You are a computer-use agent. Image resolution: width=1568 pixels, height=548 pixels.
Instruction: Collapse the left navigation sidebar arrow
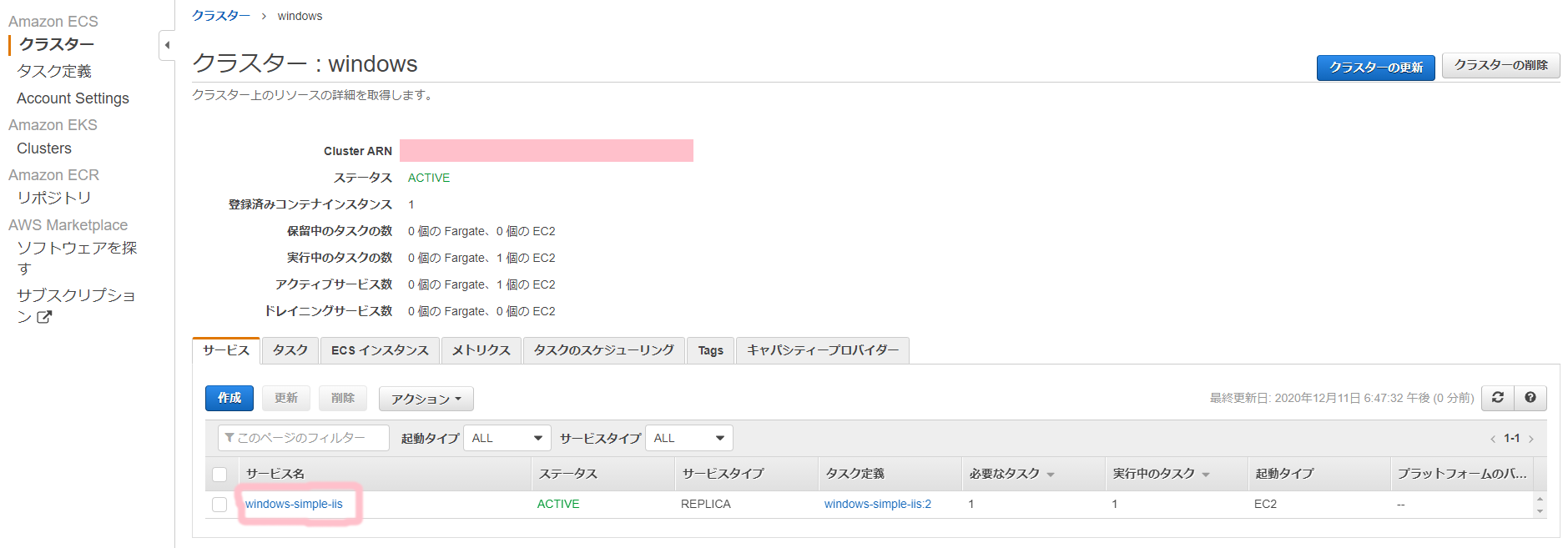tap(167, 45)
